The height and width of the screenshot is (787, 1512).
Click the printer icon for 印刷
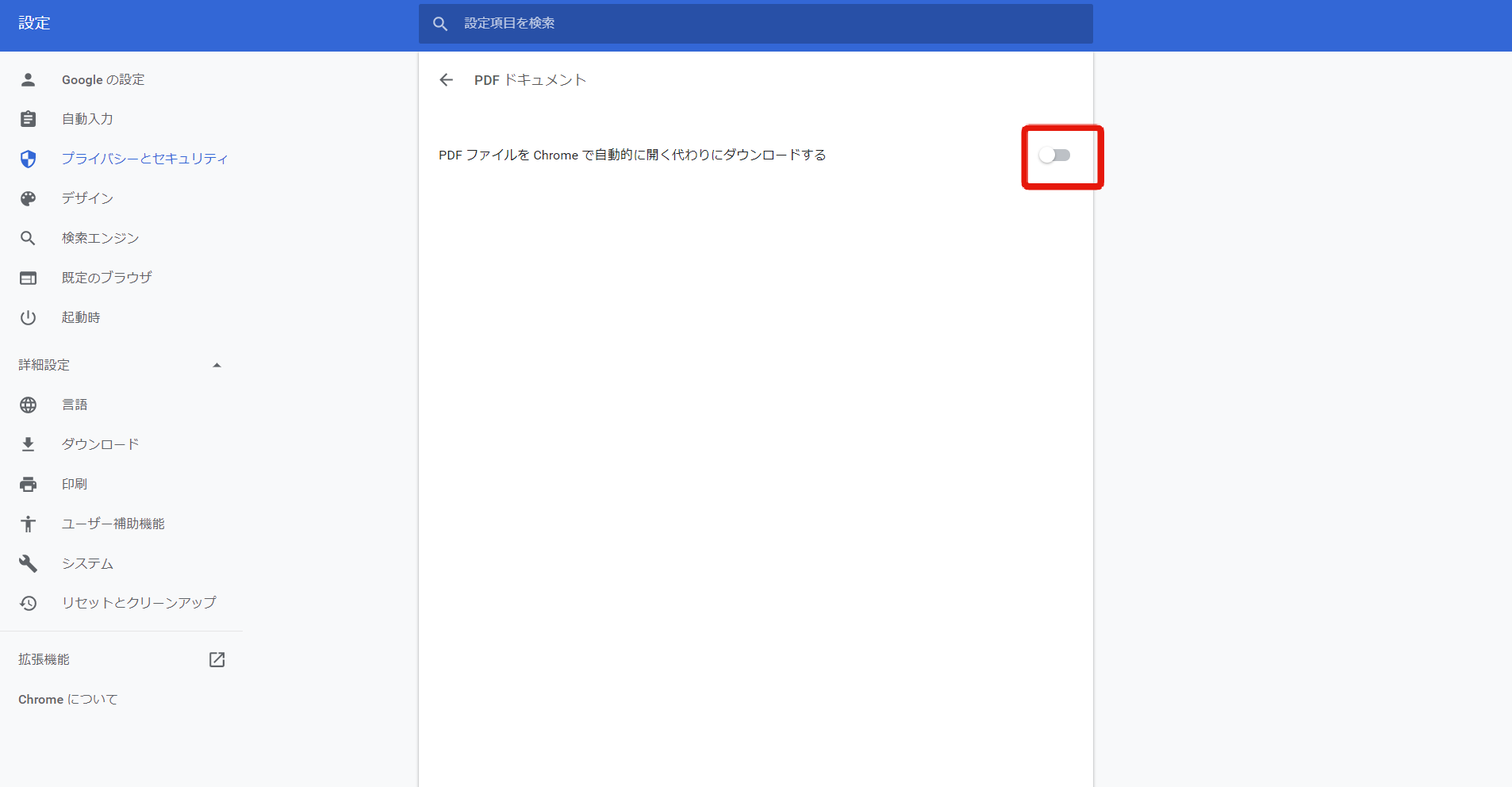pos(28,484)
